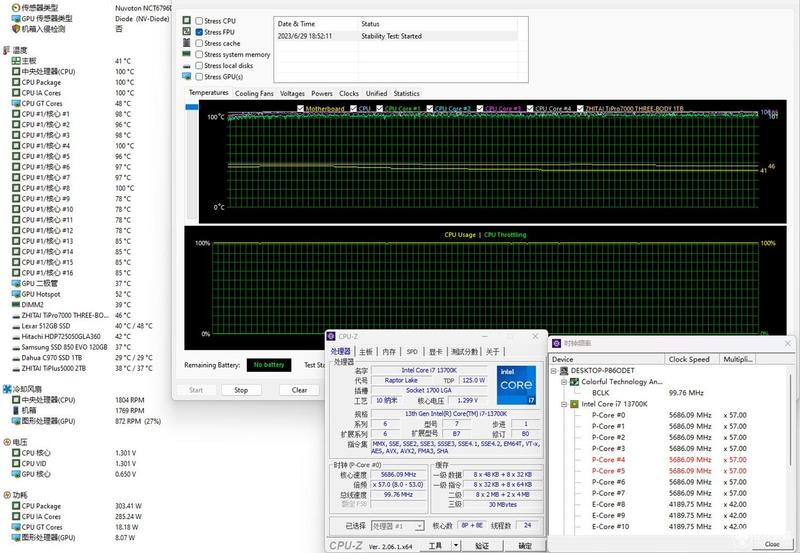Collapse the Colorful Technology tree node
This screenshot has width=800, height=553.
click(x=564, y=382)
